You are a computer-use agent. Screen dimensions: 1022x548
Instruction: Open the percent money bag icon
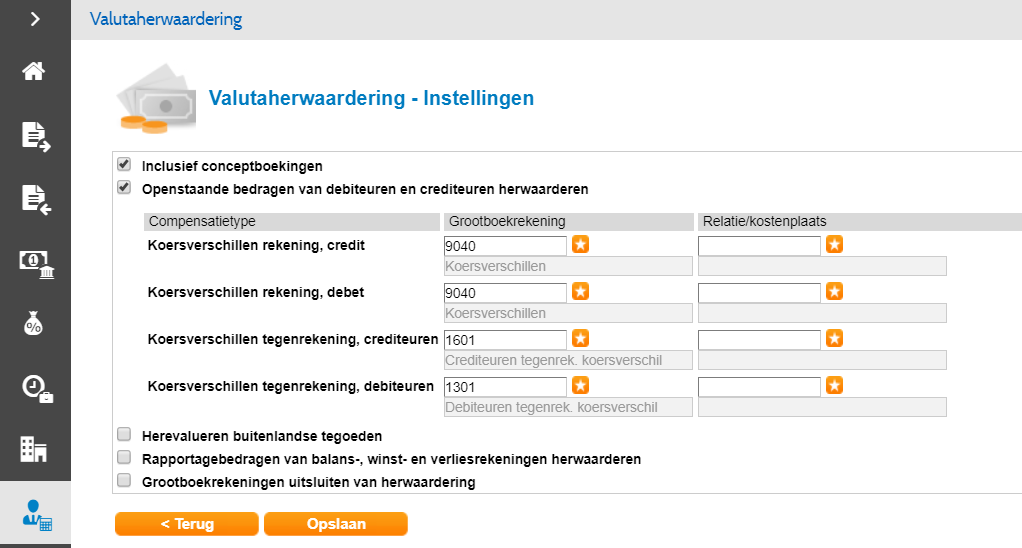(35, 325)
